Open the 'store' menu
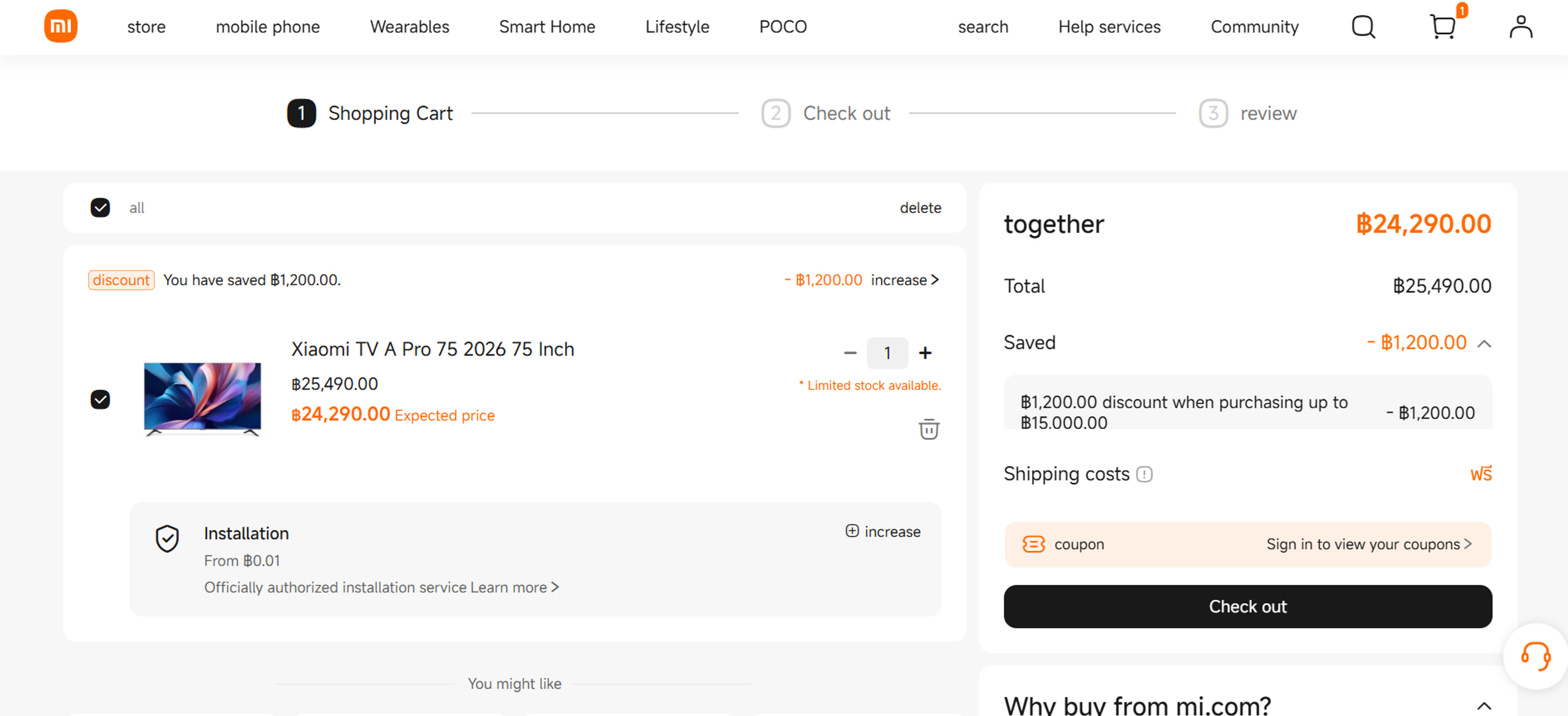 (146, 27)
